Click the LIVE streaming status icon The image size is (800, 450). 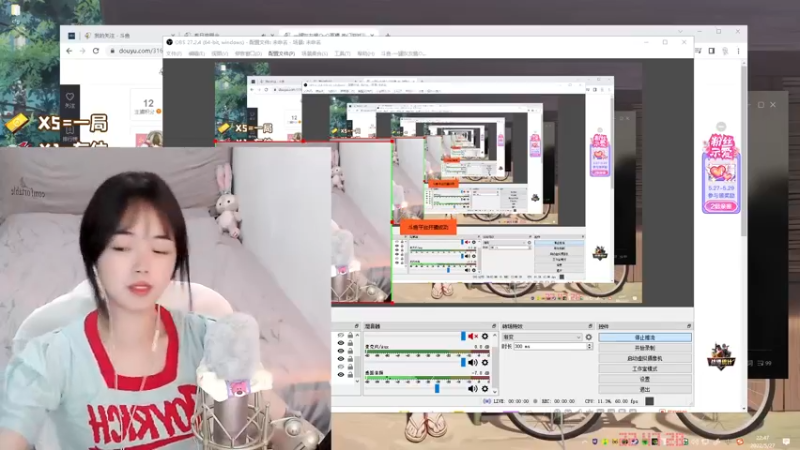[487, 401]
